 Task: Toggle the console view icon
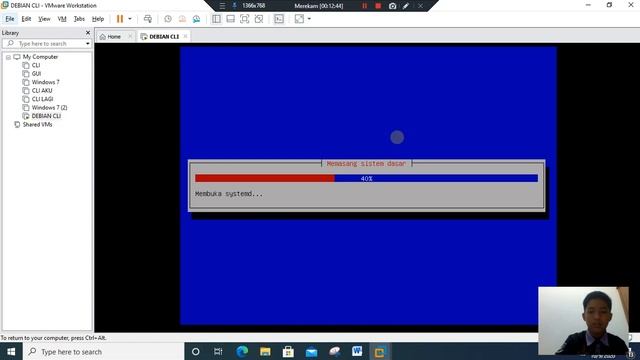(279, 19)
